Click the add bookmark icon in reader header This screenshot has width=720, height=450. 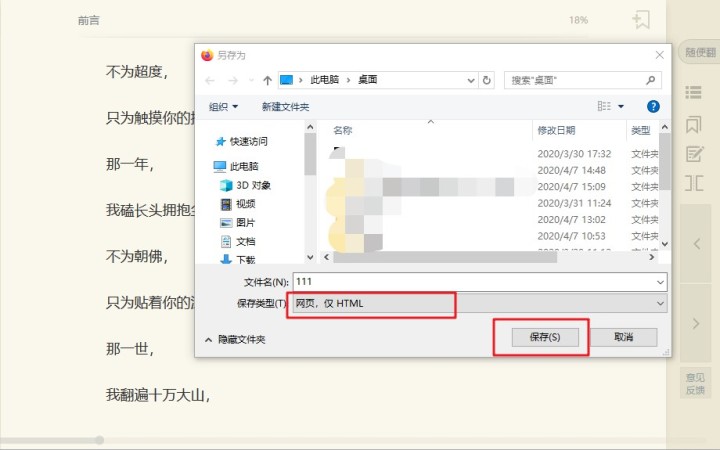[641, 20]
